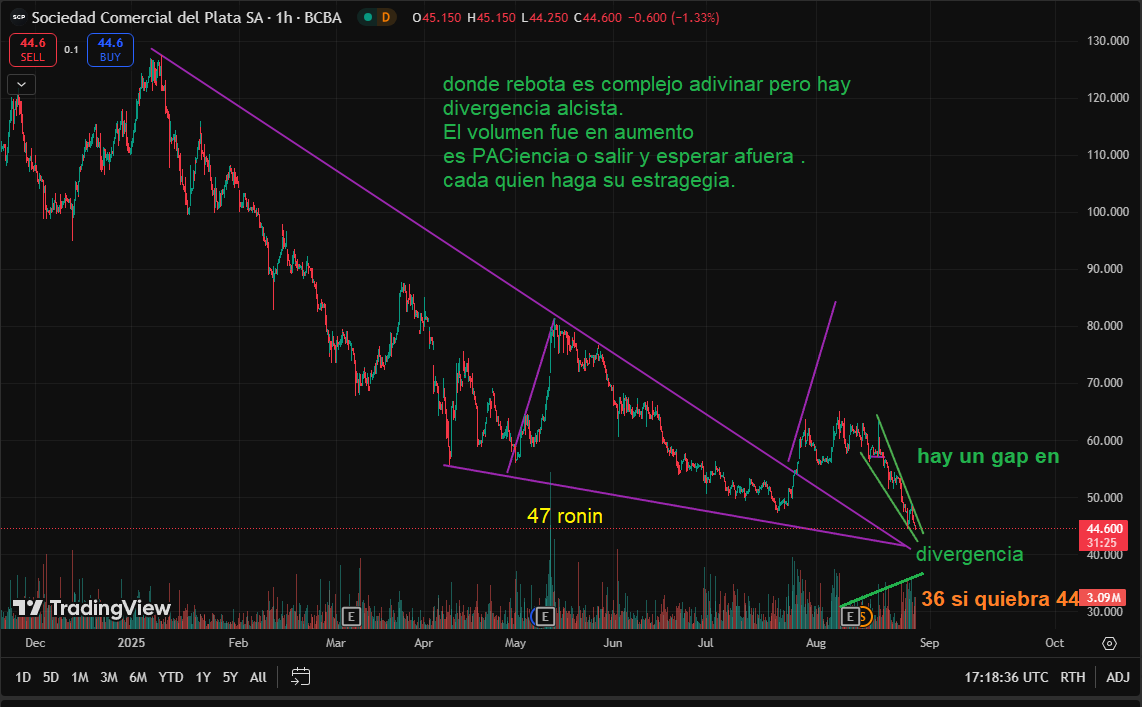The height and width of the screenshot is (707, 1142).
Task: Click the orange D delayed-data indicator
Action: (386, 17)
